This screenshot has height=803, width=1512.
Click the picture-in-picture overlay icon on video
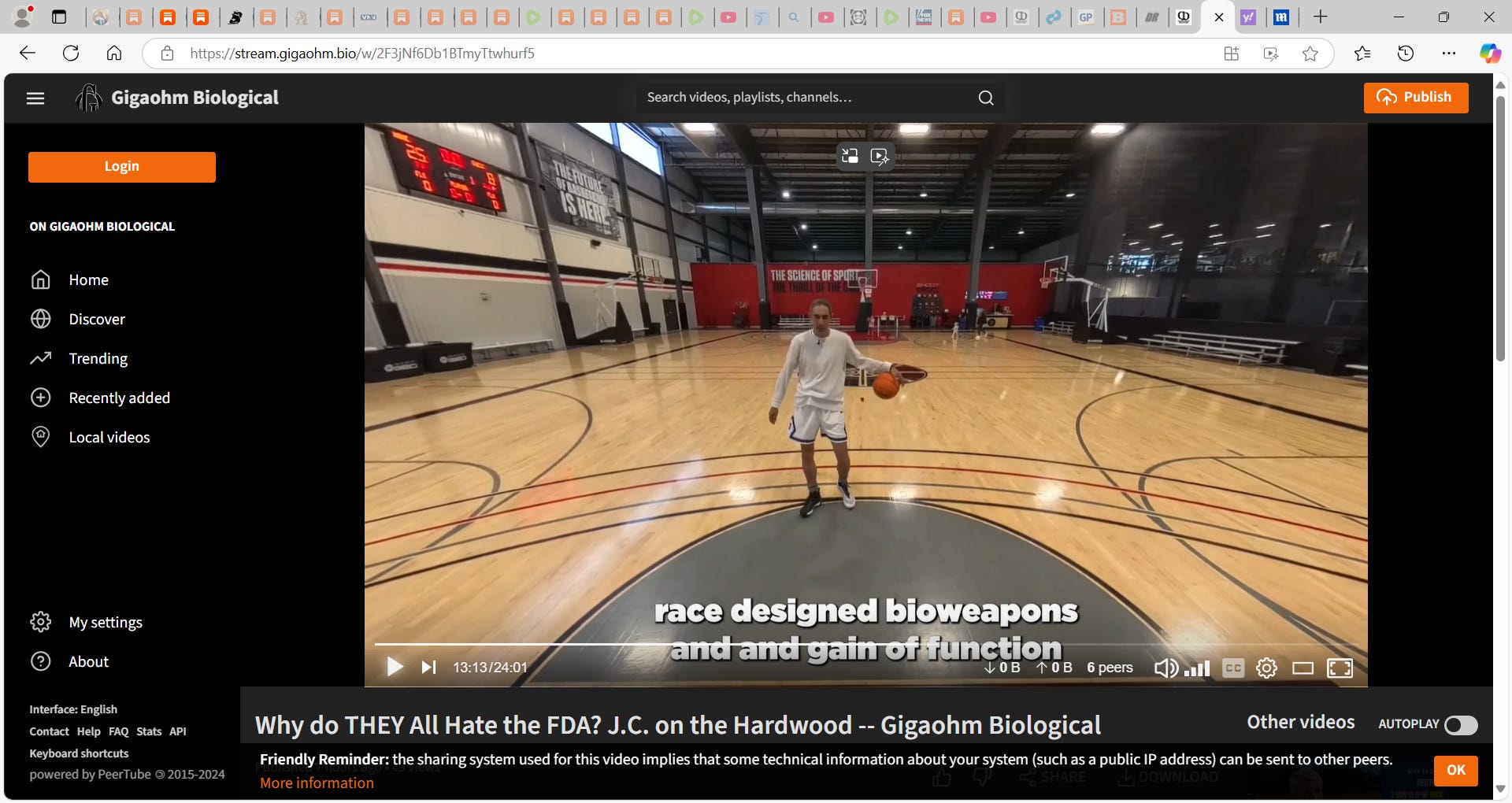850,156
